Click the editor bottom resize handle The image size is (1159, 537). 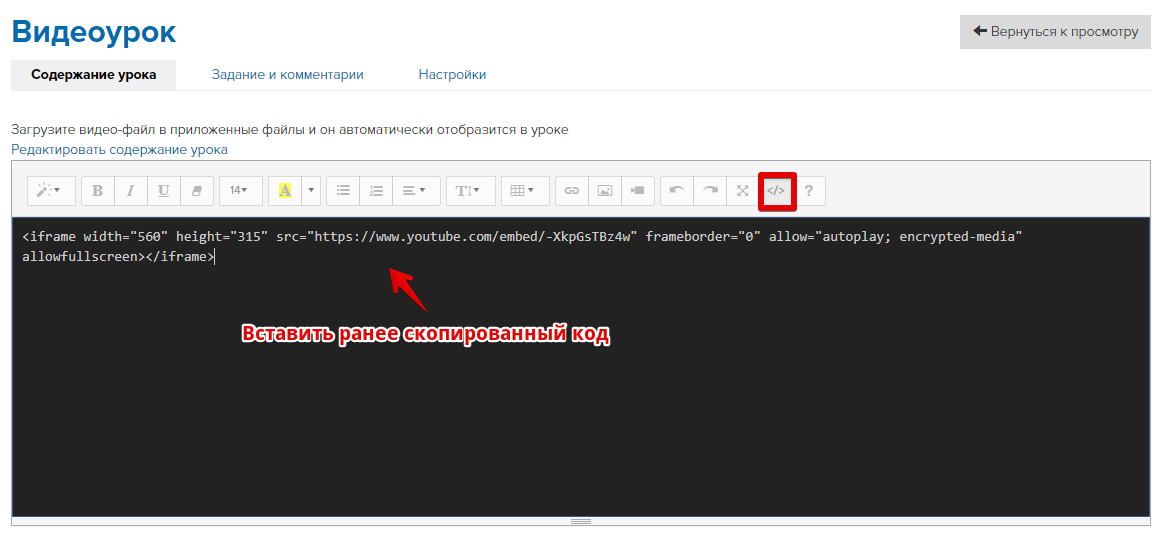(581, 521)
